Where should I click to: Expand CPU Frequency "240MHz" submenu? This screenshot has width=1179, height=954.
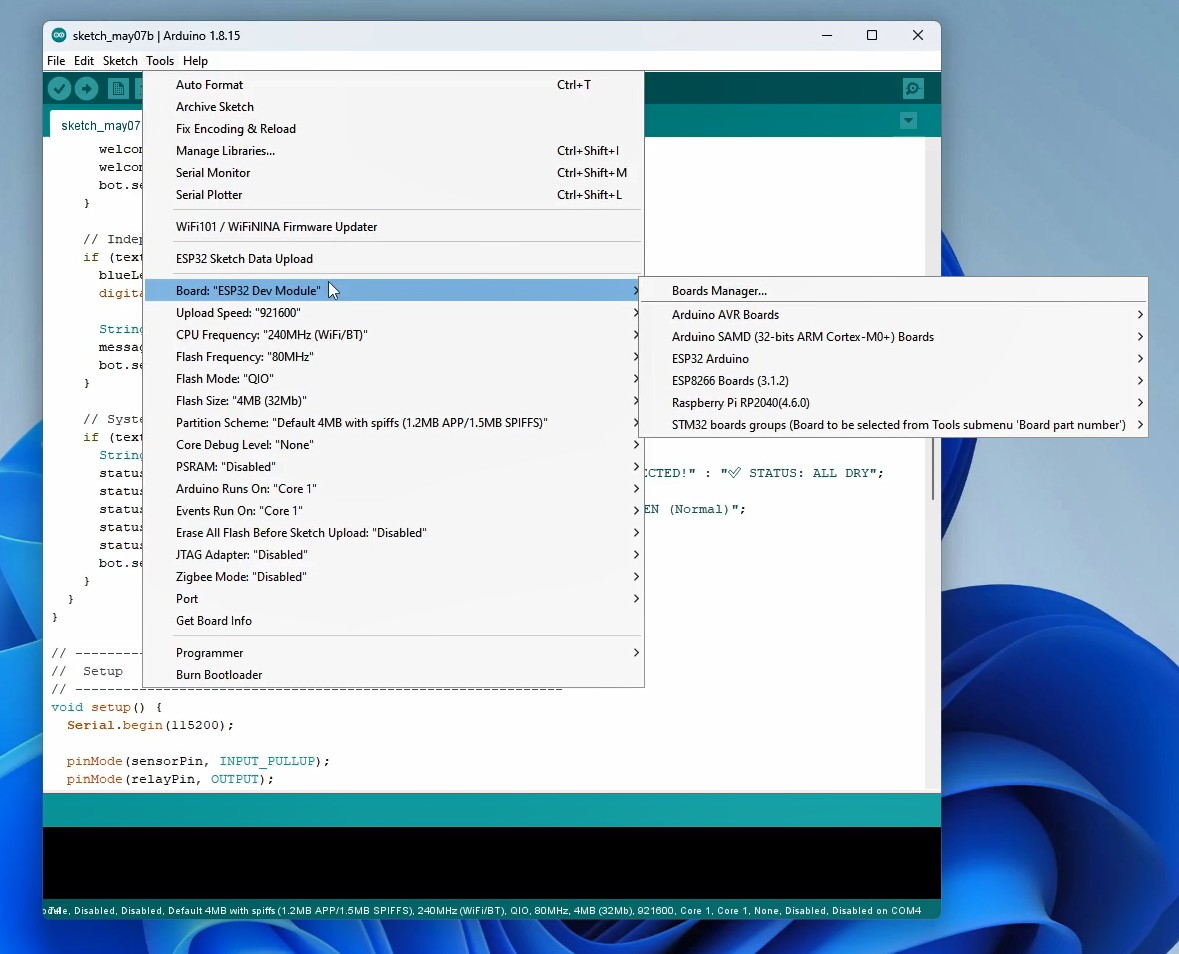(393, 335)
